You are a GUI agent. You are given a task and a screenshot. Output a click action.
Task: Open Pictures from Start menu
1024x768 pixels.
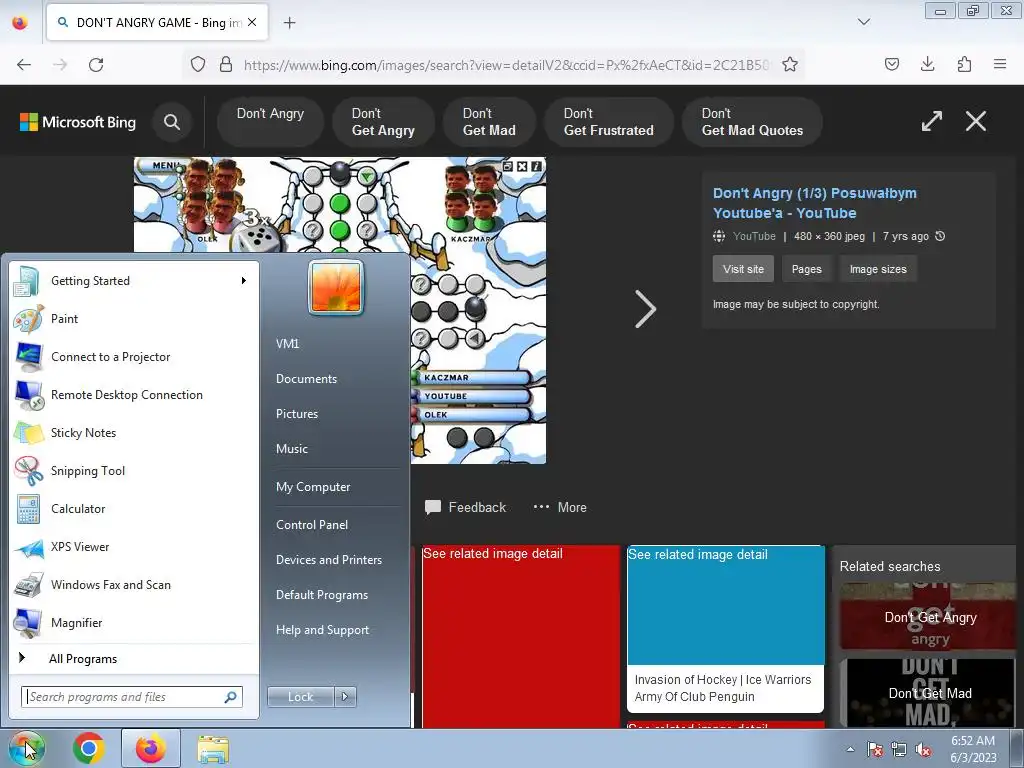coord(296,414)
